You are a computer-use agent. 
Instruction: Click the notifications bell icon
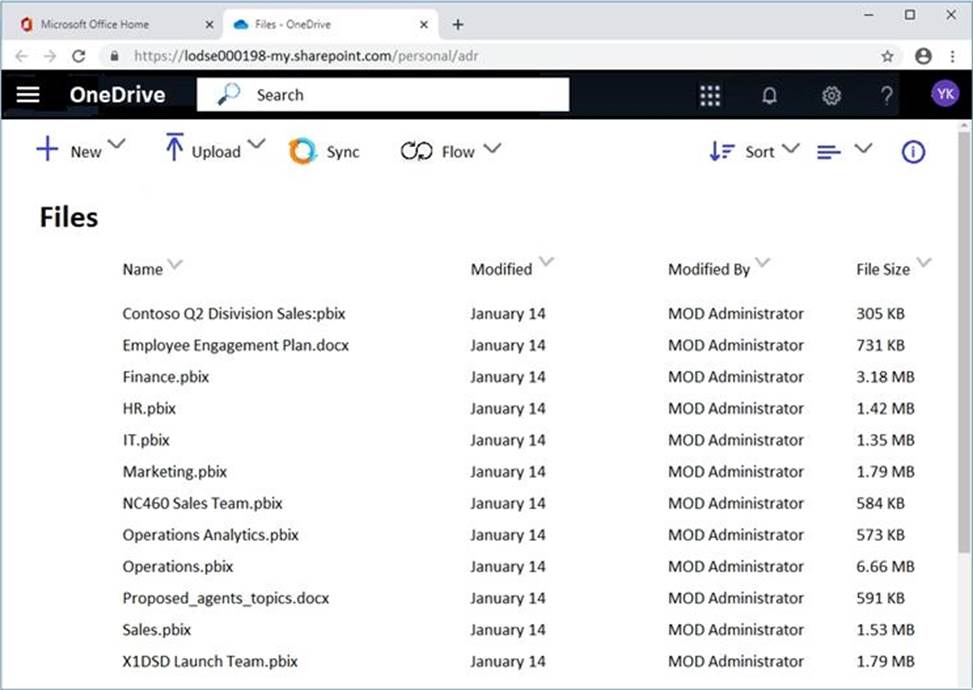(769, 95)
